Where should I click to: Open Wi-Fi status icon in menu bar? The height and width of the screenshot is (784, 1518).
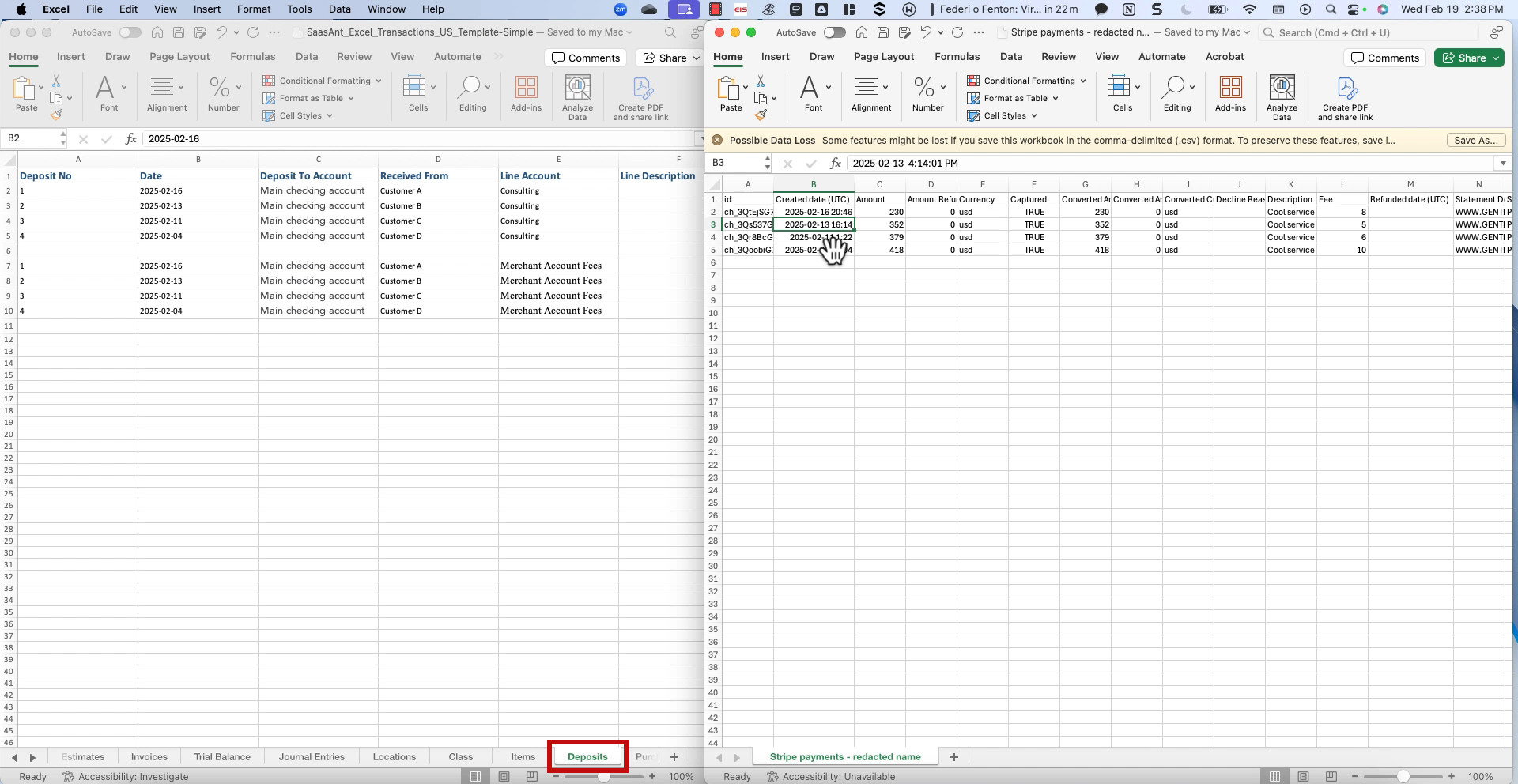[1249, 9]
